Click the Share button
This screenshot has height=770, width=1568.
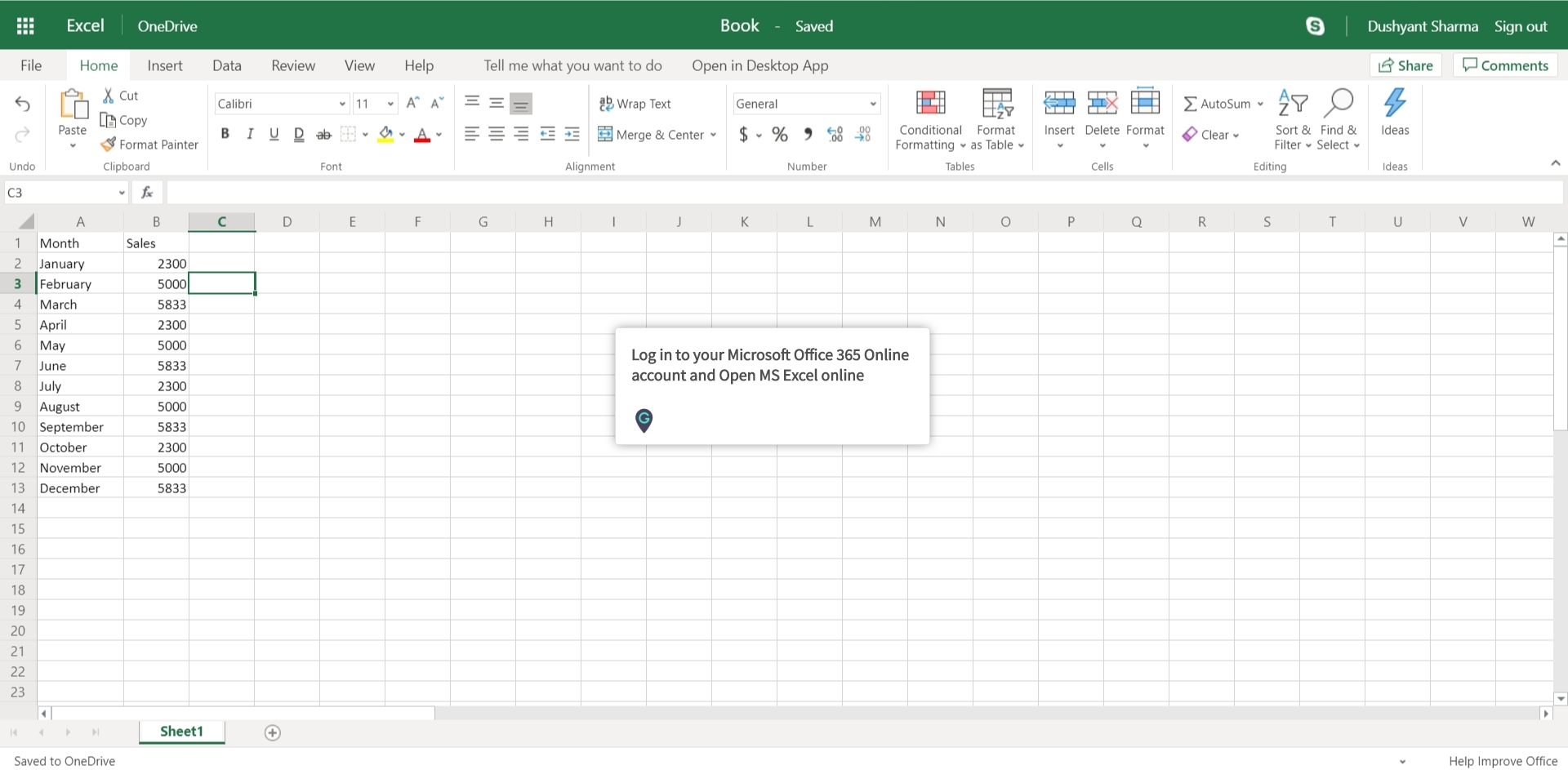[1405, 65]
